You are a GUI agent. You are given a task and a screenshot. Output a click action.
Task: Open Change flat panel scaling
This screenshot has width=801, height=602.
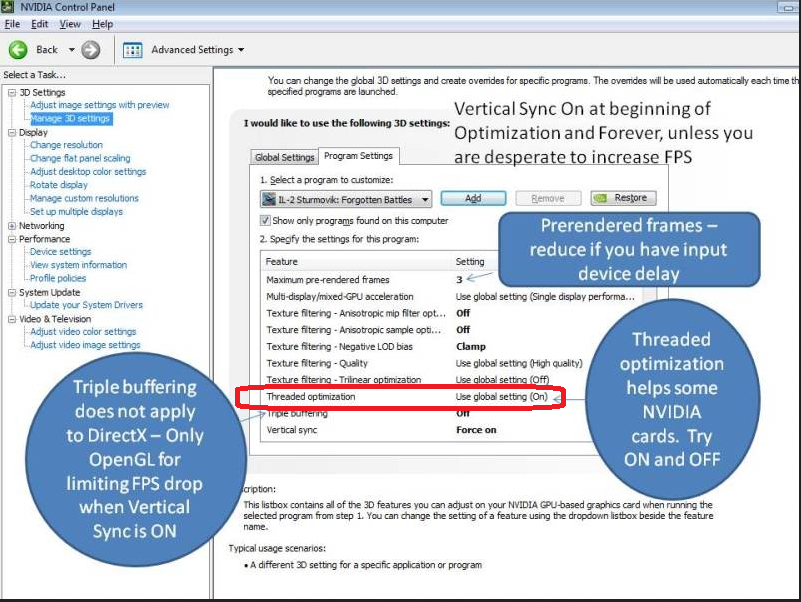click(80, 158)
